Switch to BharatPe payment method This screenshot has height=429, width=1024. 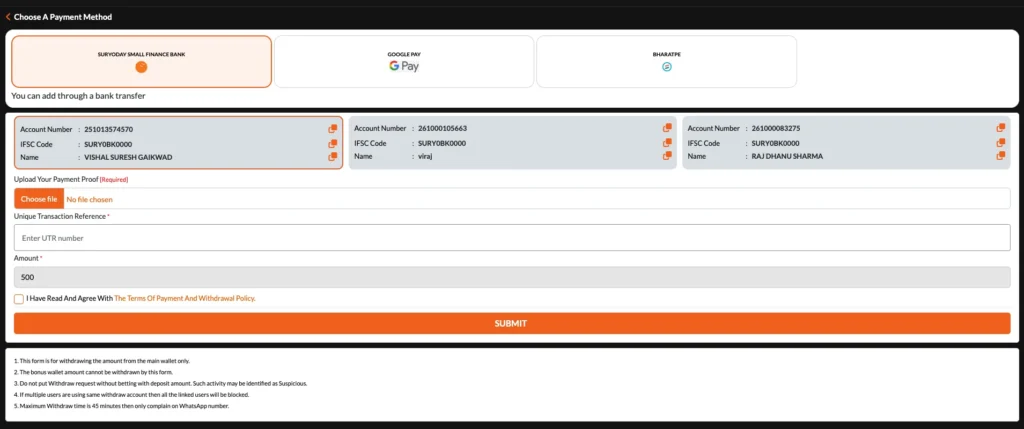666,61
